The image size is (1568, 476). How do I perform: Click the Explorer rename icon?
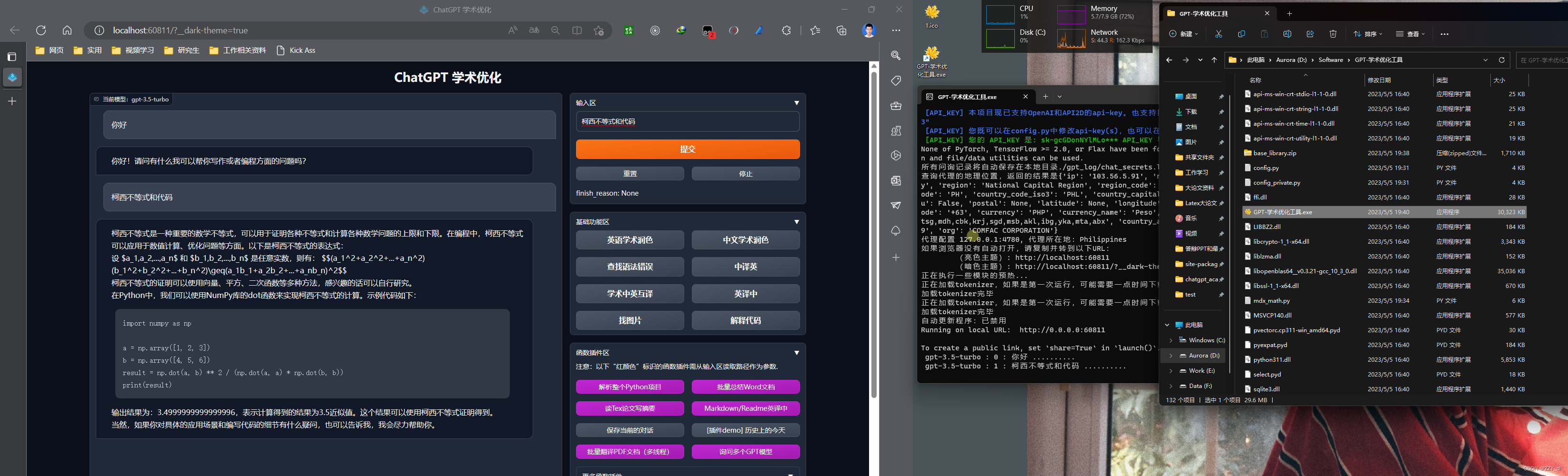coord(1287,34)
